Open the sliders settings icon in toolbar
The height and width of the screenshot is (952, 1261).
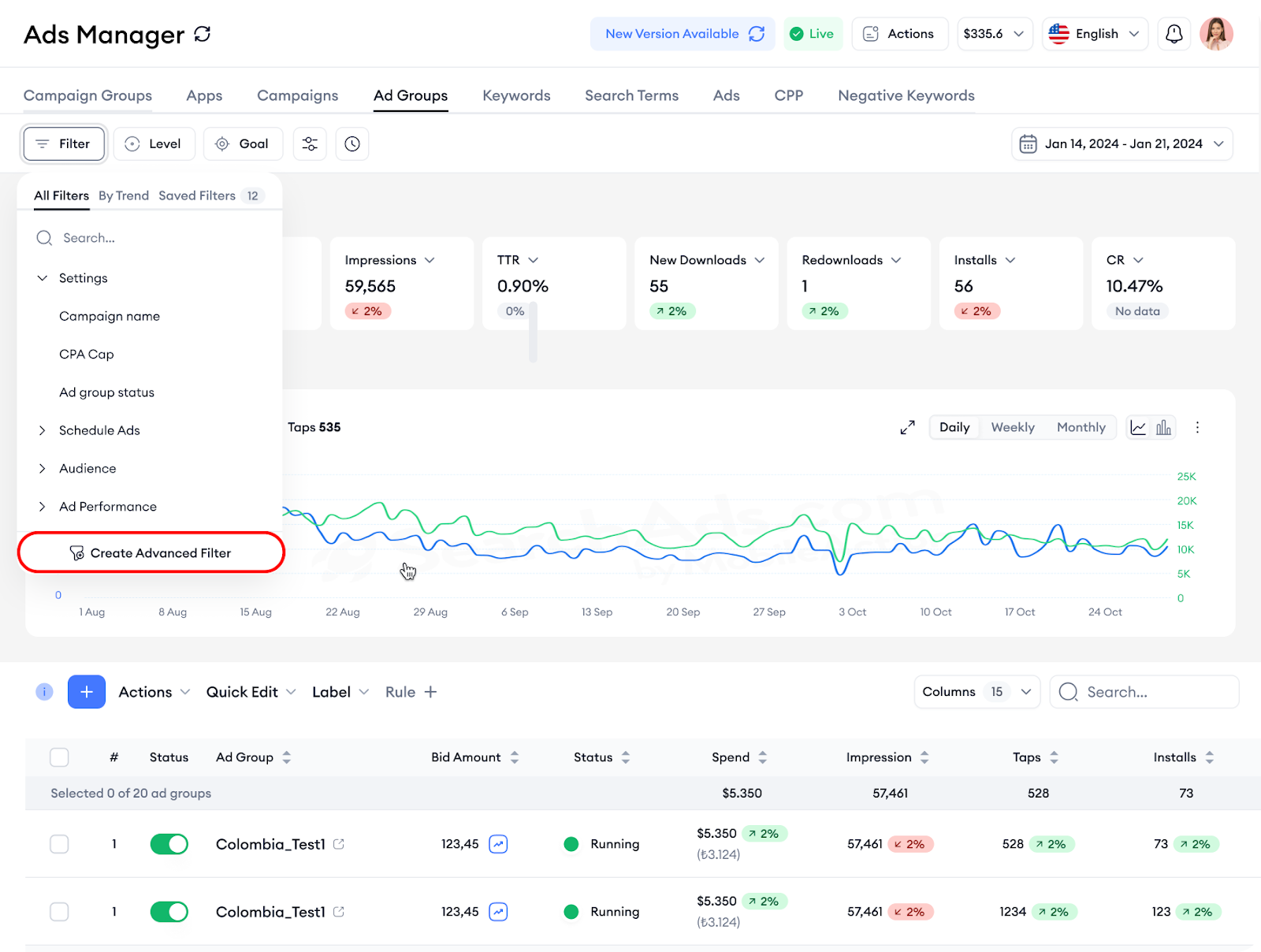pyautogui.click(x=310, y=144)
